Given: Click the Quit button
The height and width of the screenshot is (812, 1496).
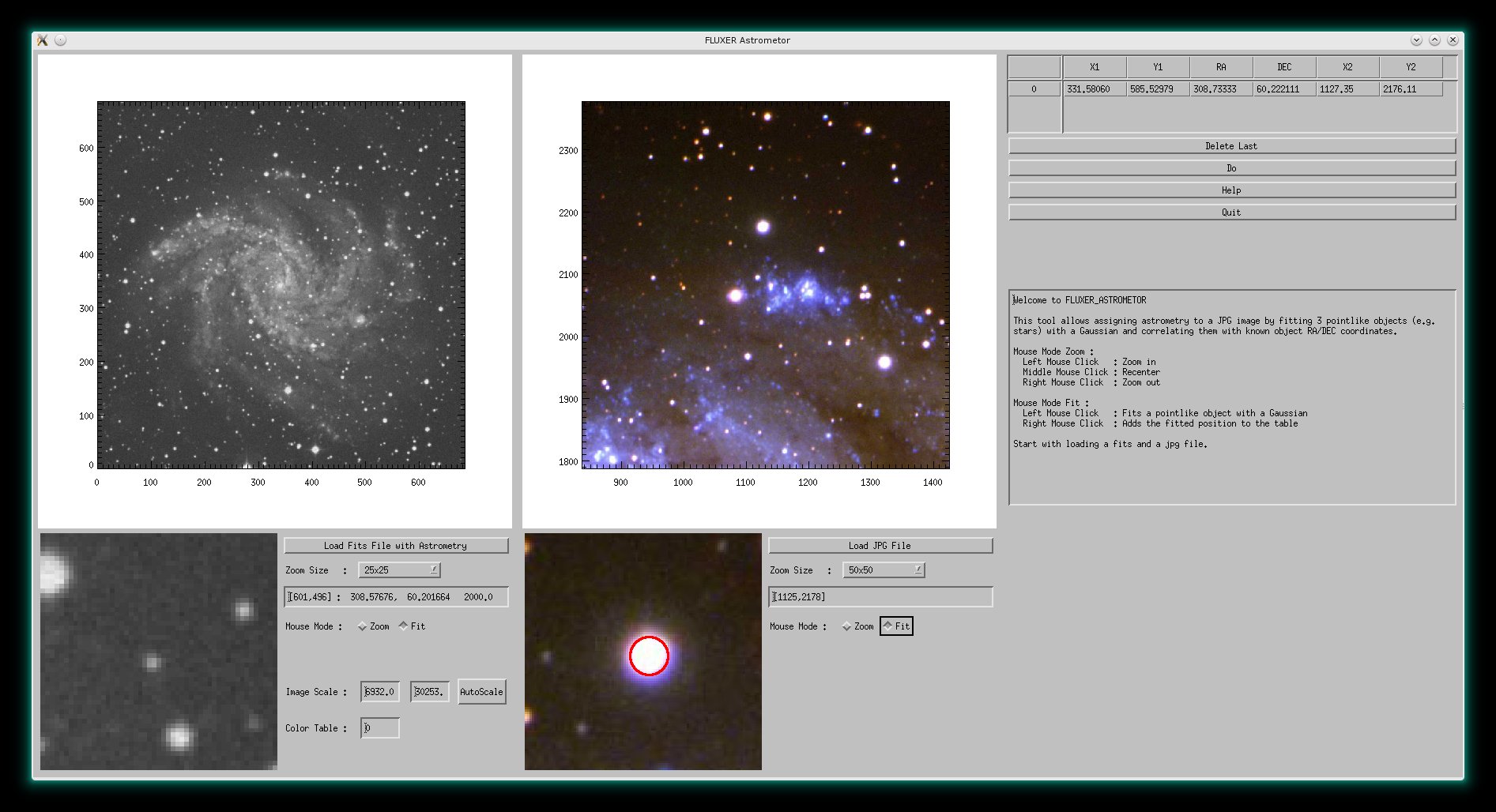Looking at the screenshot, I should pos(1231,212).
